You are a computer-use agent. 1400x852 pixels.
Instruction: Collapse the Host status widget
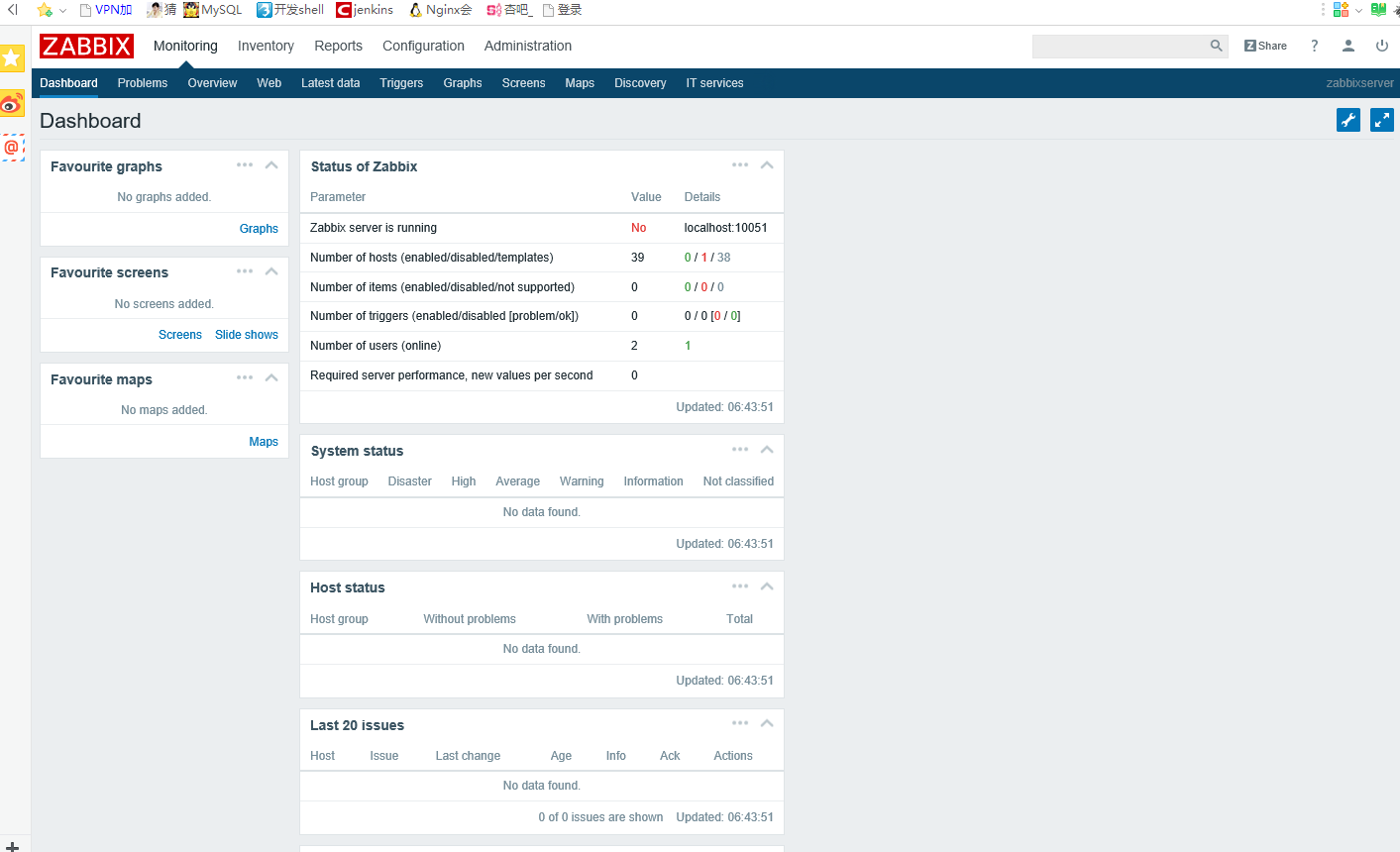(x=767, y=586)
